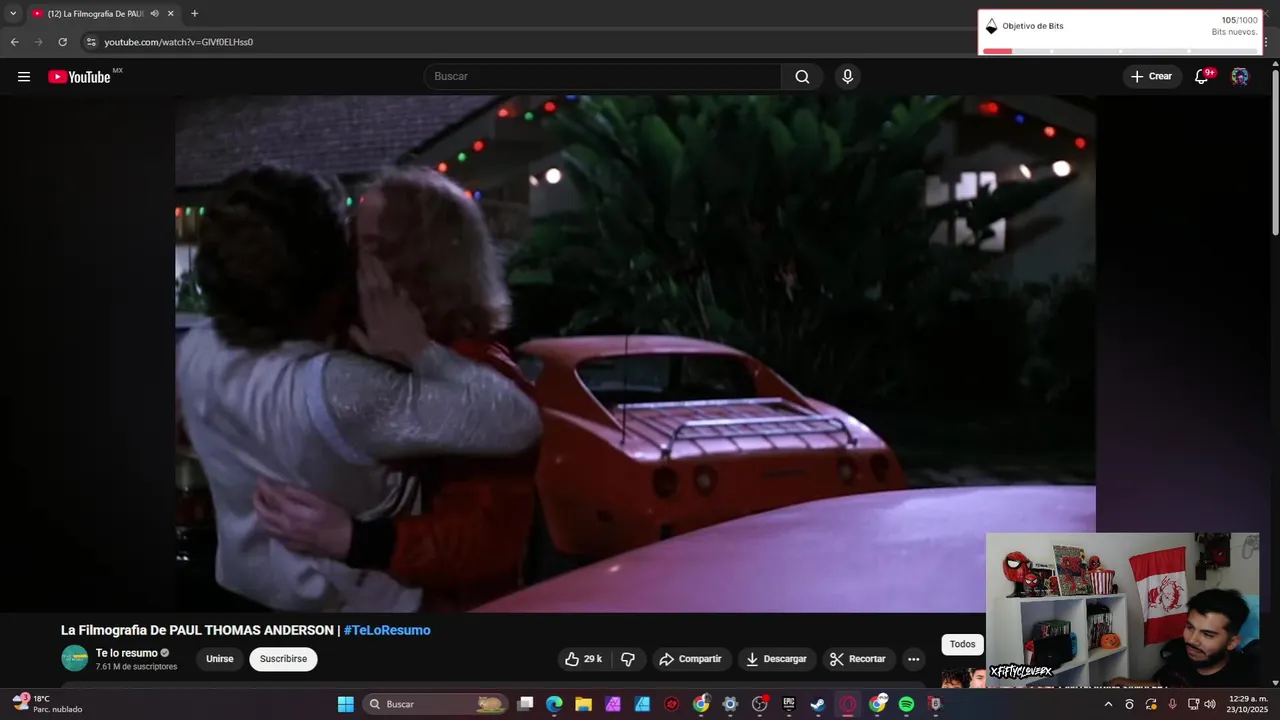
Task: Open network settings tray icon
Action: (x=1193, y=704)
